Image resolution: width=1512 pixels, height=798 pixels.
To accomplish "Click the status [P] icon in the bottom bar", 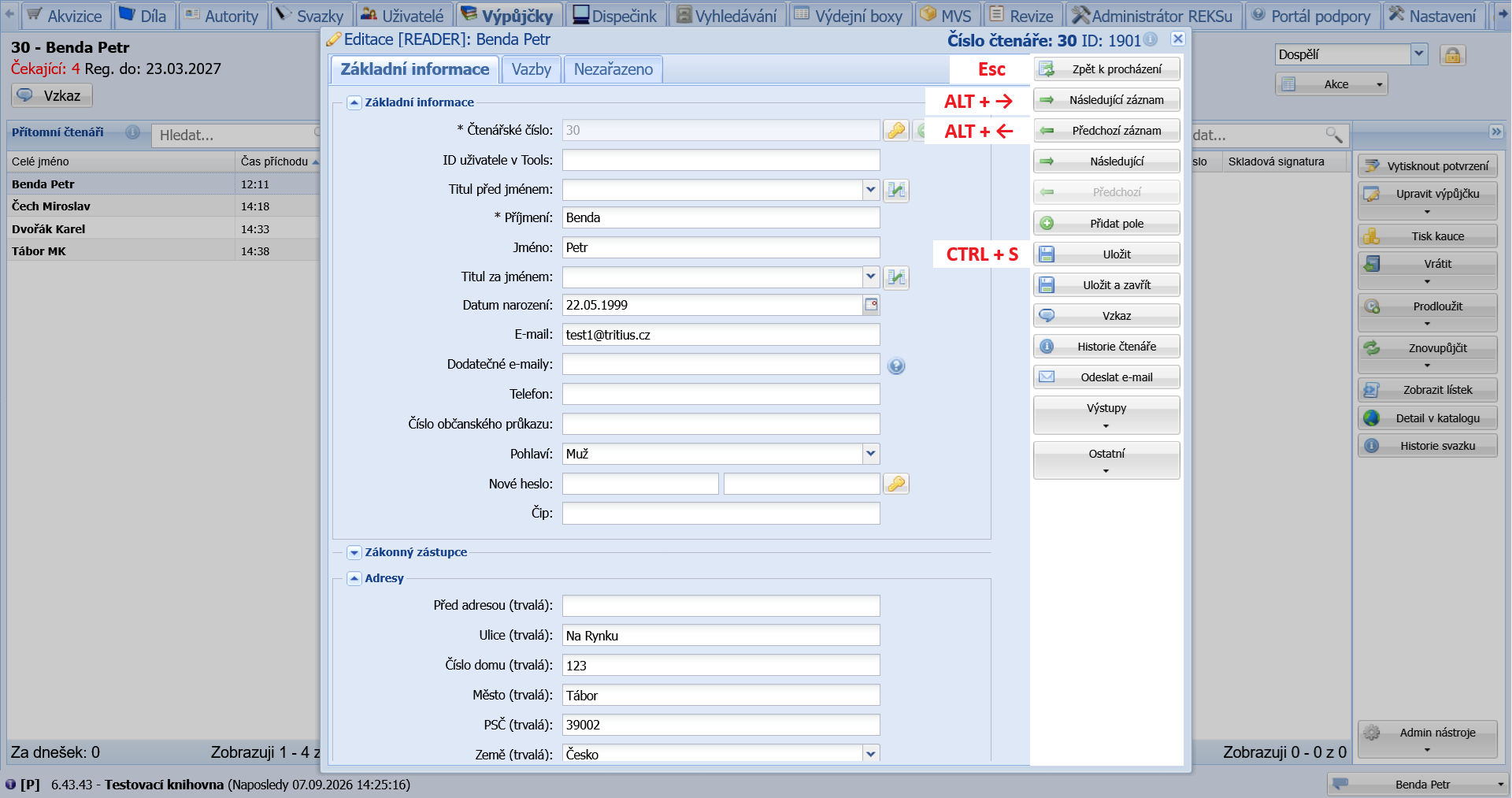I will [10, 785].
